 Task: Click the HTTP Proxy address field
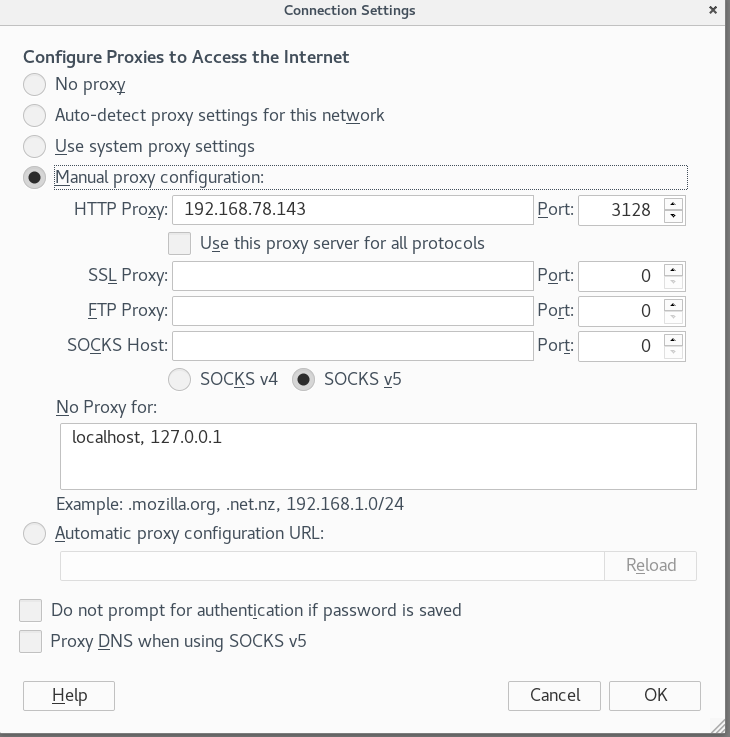coord(353,210)
